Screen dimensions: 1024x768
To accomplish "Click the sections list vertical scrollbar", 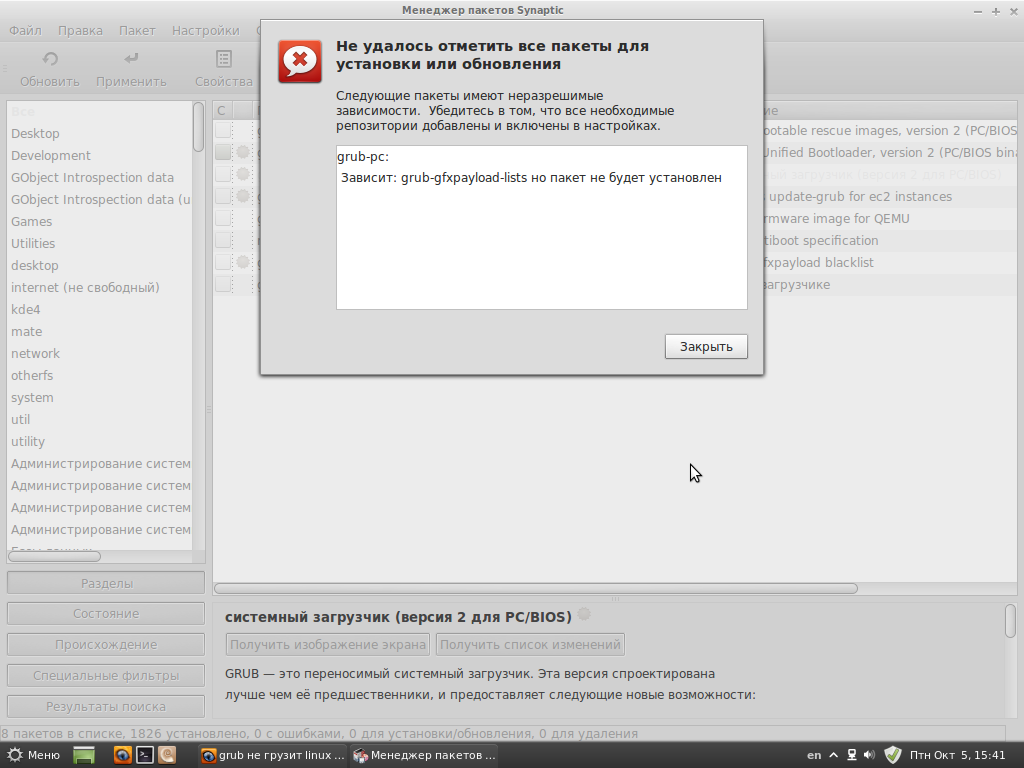I will 199,127.
